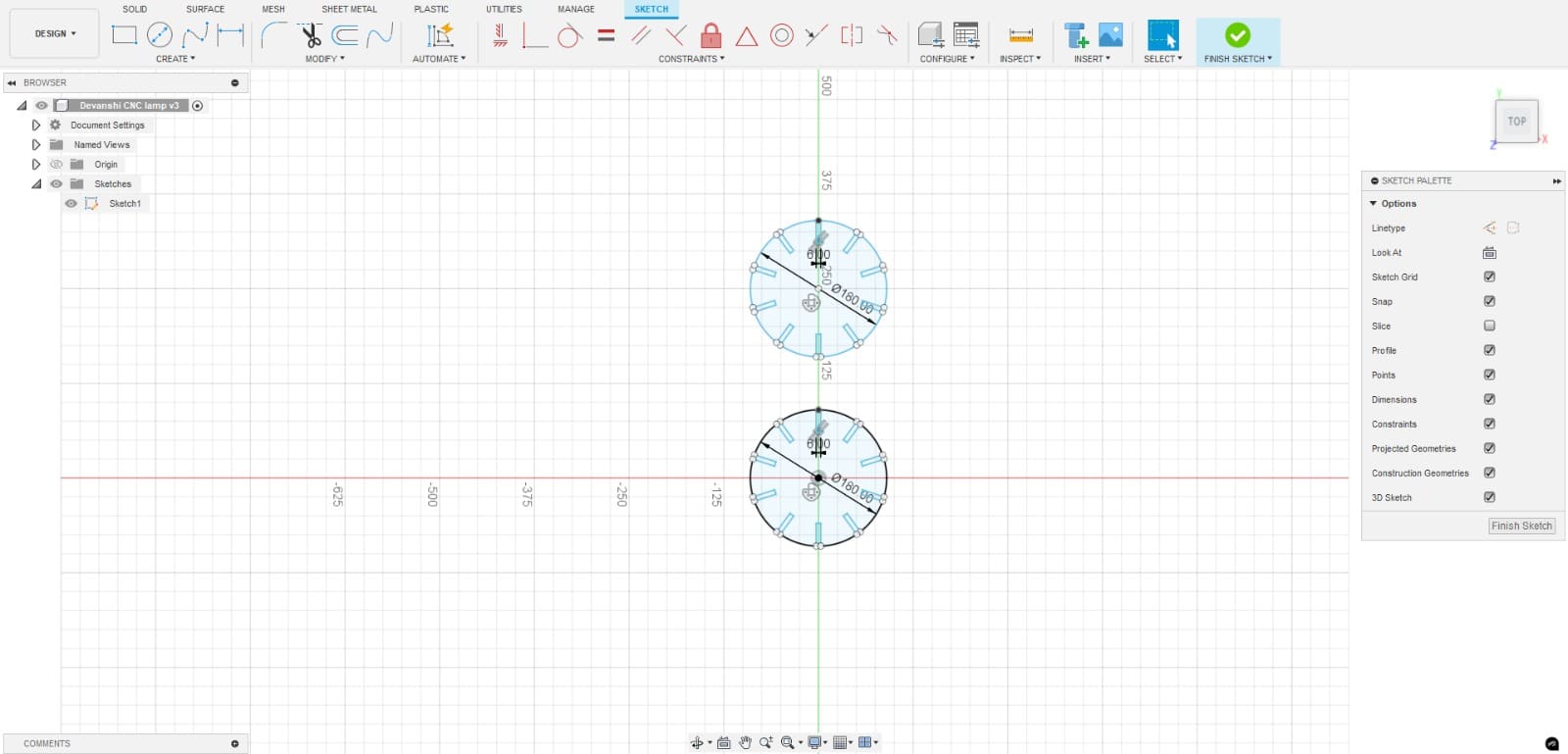Click the TOP face of the view cube
The image size is (1568, 754).
pyautogui.click(x=1516, y=122)
